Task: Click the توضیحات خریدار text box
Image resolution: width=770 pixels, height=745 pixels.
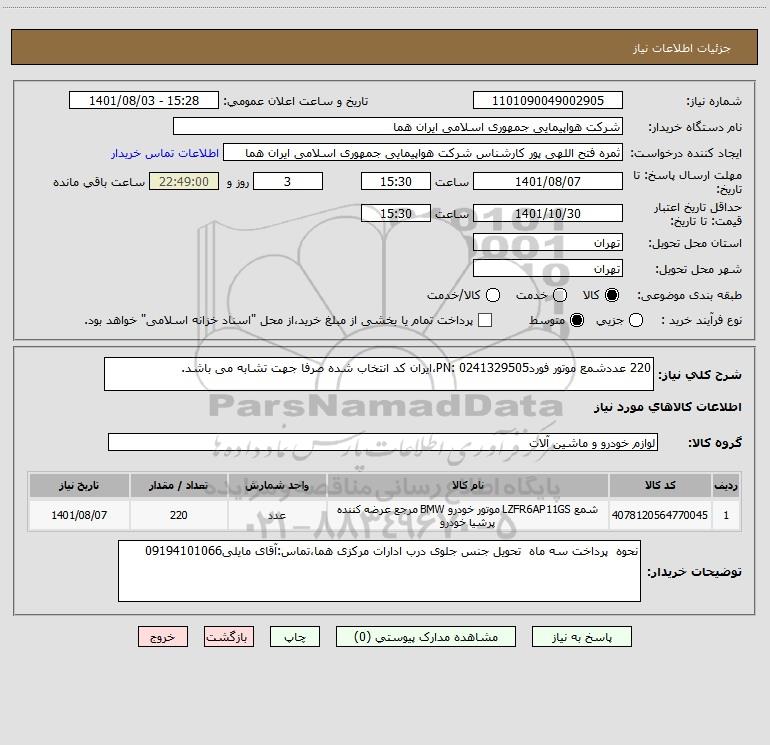Action: [379, 571]
